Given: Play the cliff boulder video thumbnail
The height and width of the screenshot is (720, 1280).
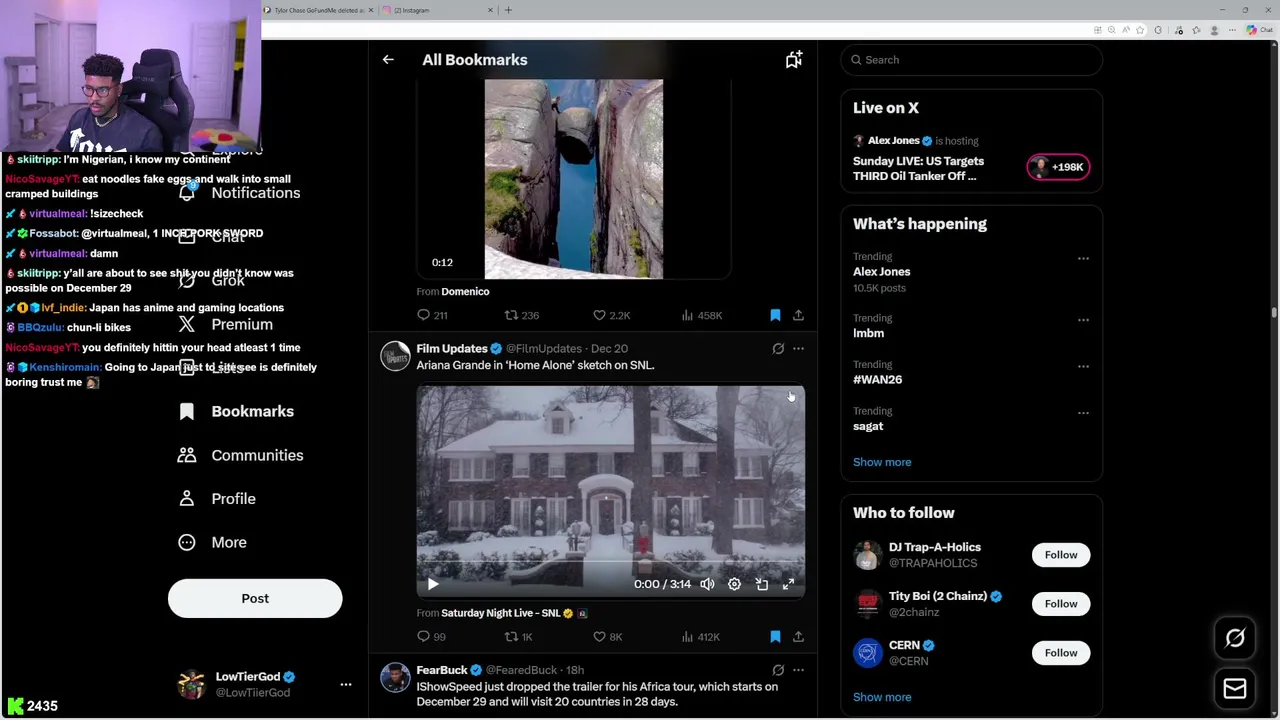Looking at the screenshot, I should coord(574,179).
